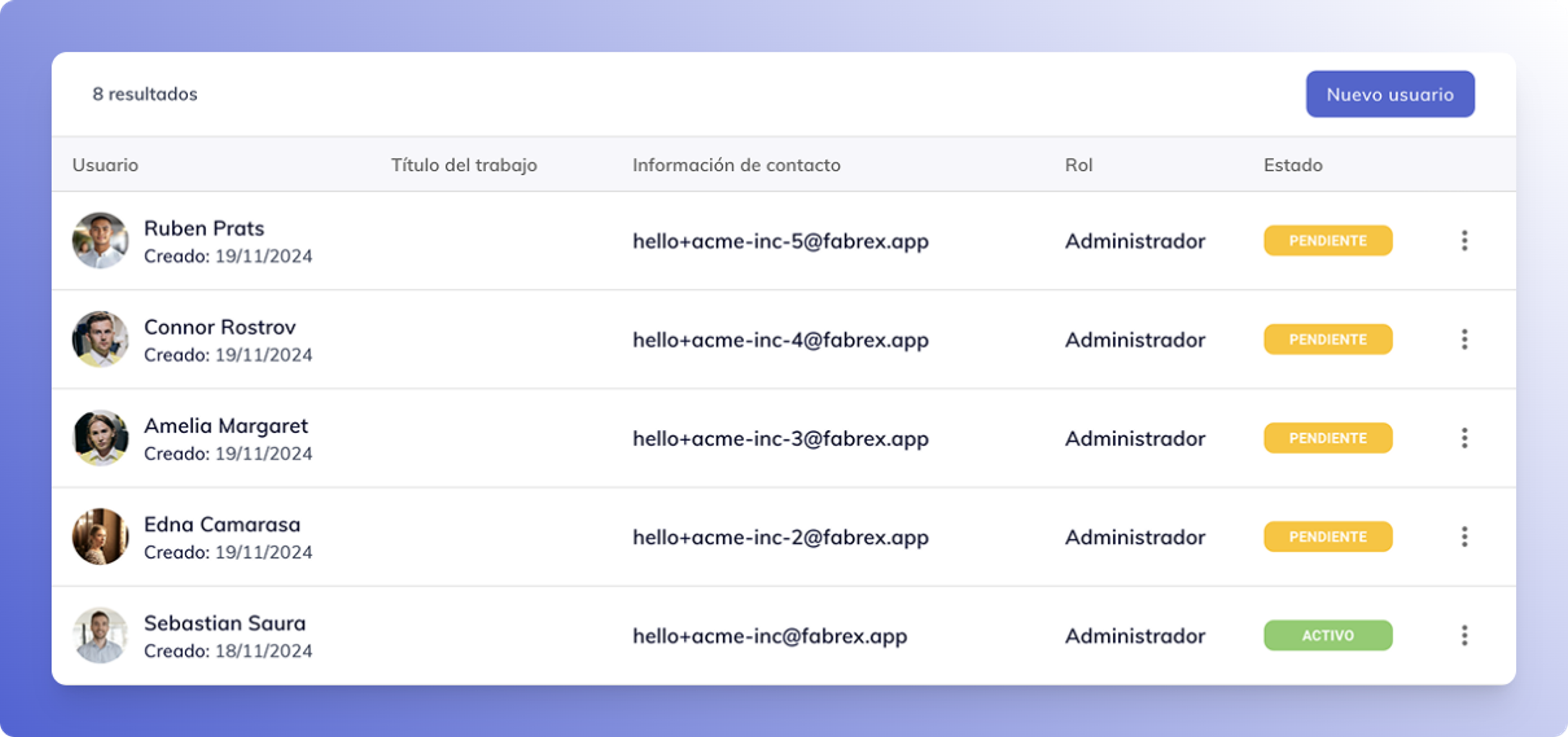Select the name Sebastian Saura

coord(225,623)
